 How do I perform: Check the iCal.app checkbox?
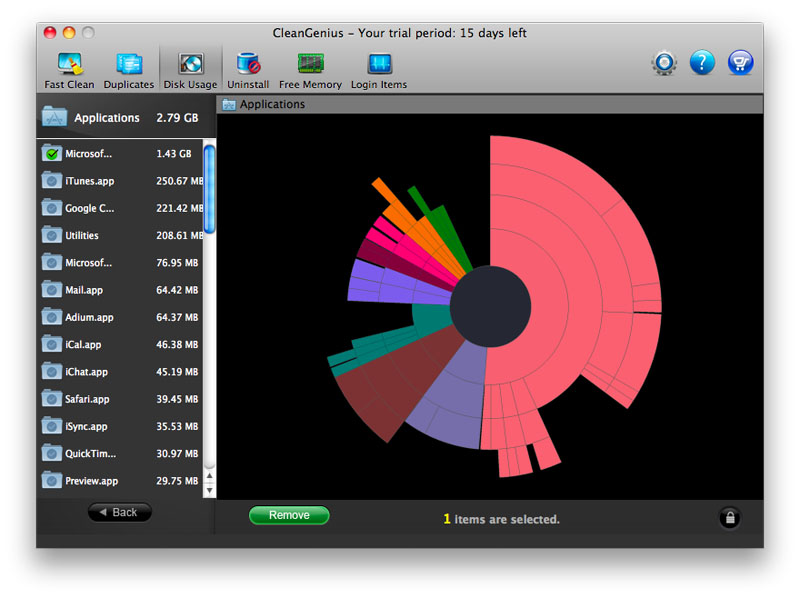[52, 344]
